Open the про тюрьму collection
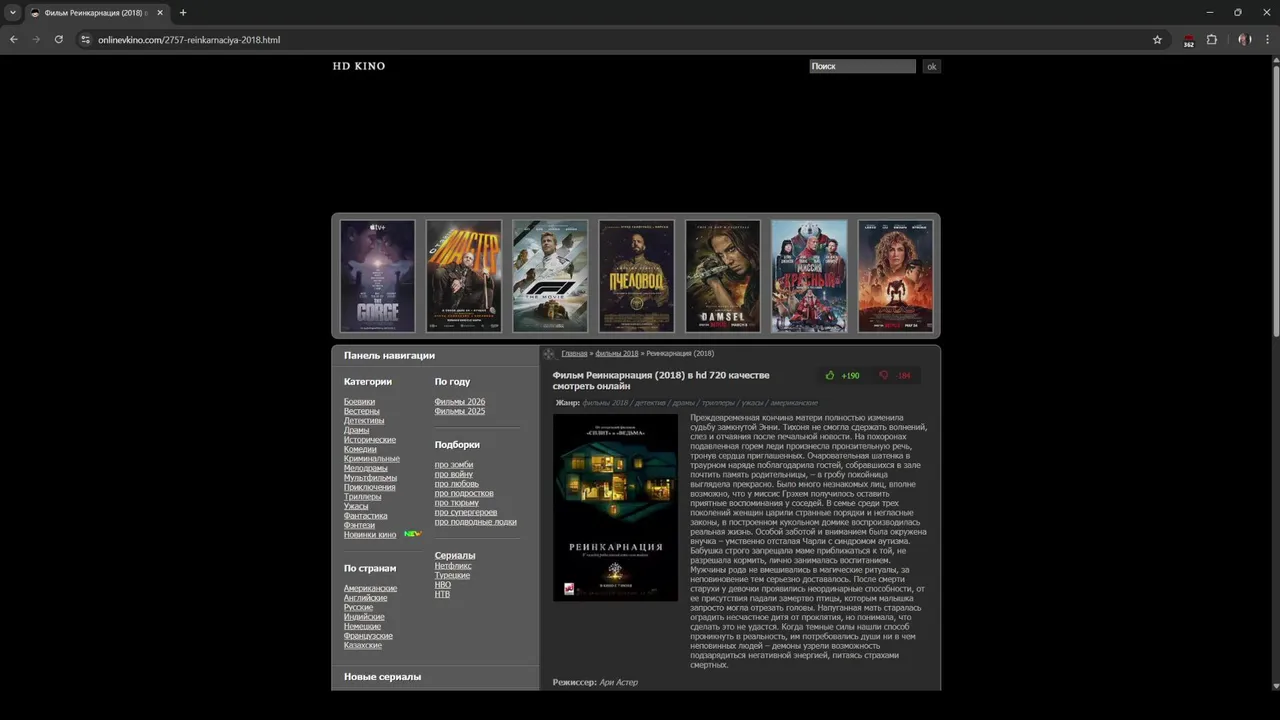Image resolution: width=1280 pixels, height=720 pixels. tap(457, 503)
